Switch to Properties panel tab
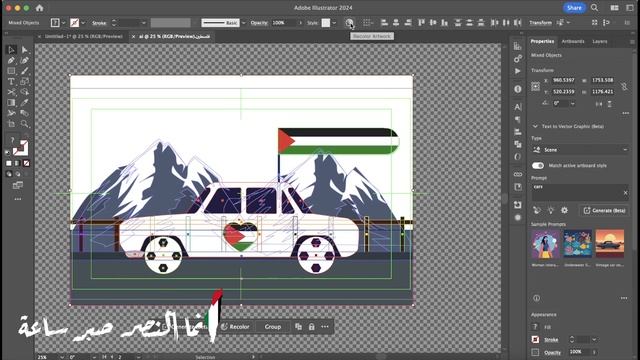 click(542, 41)
